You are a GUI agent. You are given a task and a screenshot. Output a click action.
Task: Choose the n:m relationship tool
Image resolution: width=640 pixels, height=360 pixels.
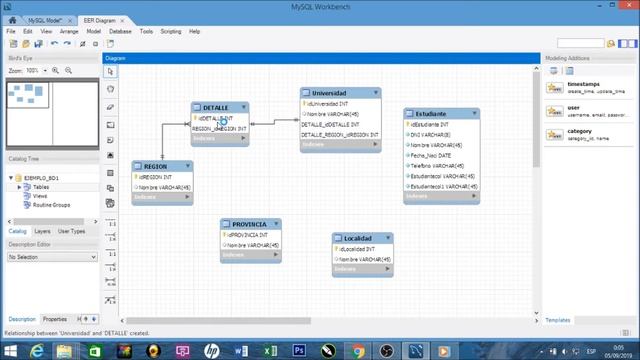(110, 282)
